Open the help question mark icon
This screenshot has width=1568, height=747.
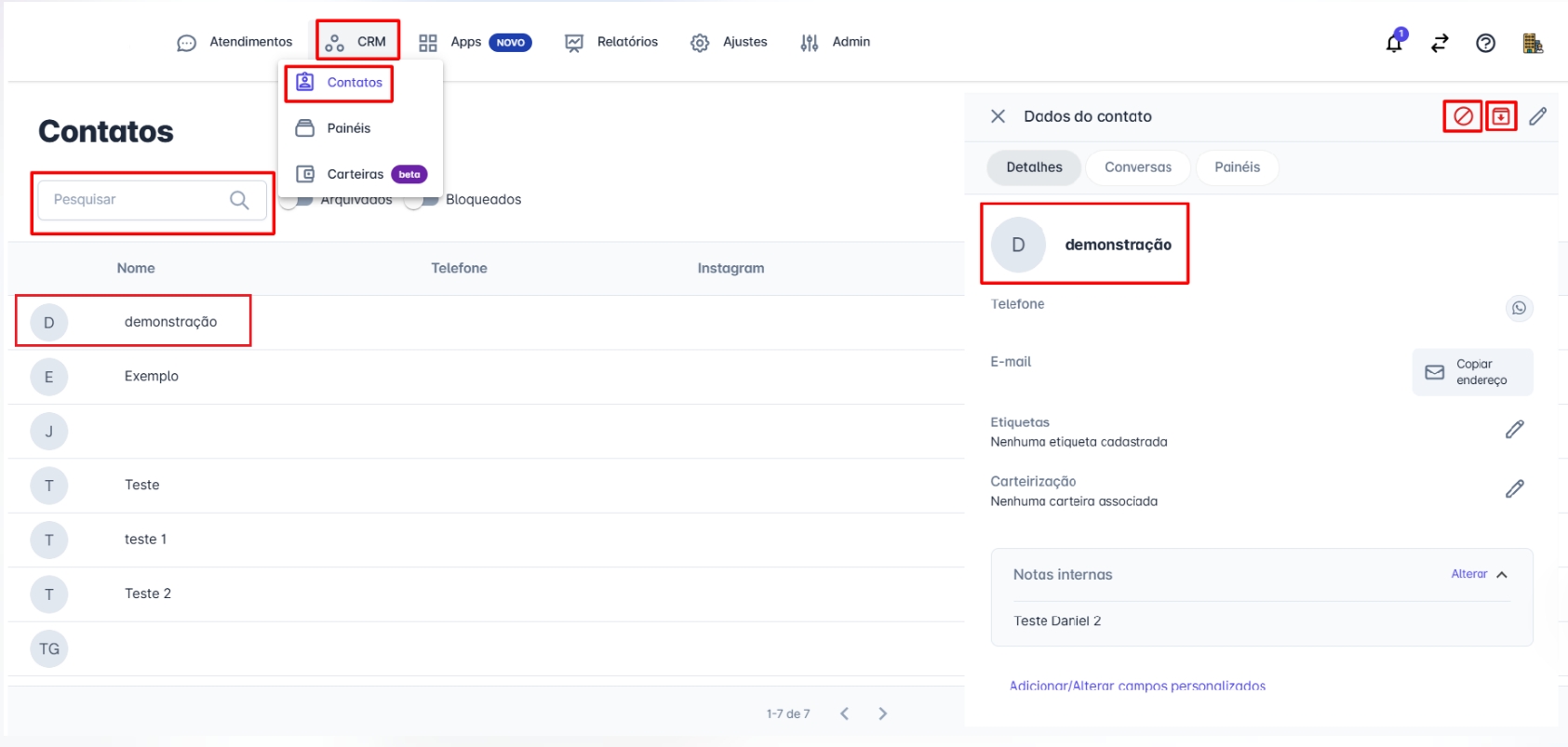[x=1485, y=43]
